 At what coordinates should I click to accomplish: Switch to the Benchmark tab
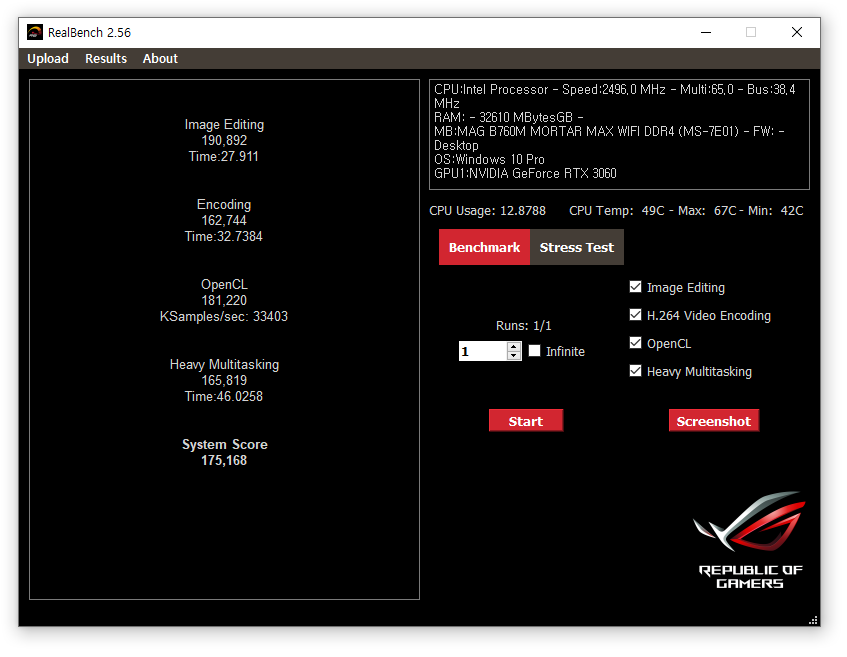pyautogui.click(x=484, y=247)
